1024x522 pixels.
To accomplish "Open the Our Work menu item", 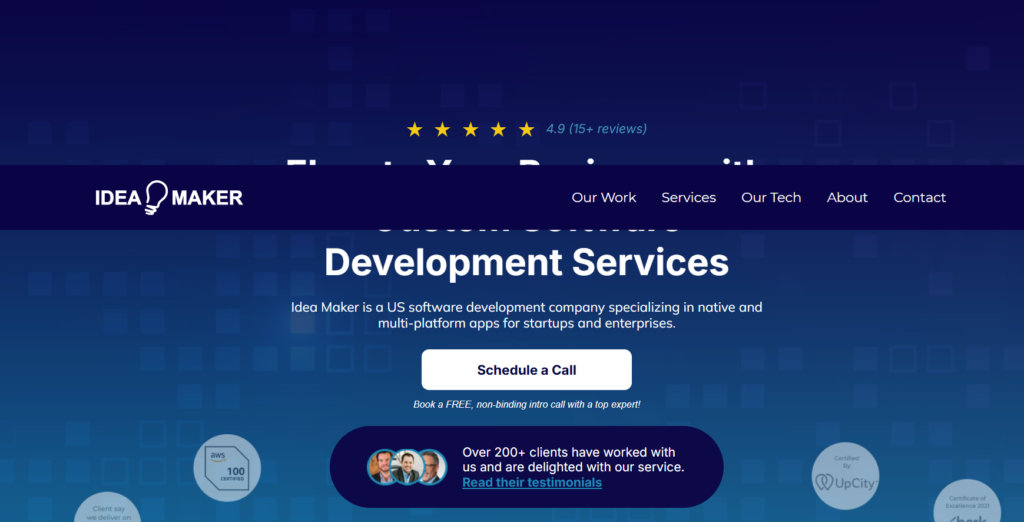I will coord(604,197).
